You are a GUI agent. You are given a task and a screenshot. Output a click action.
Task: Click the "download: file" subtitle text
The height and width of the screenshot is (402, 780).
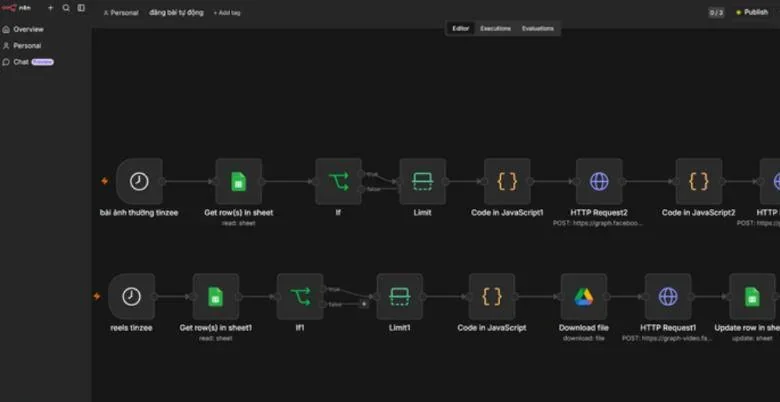coord(584,338)
